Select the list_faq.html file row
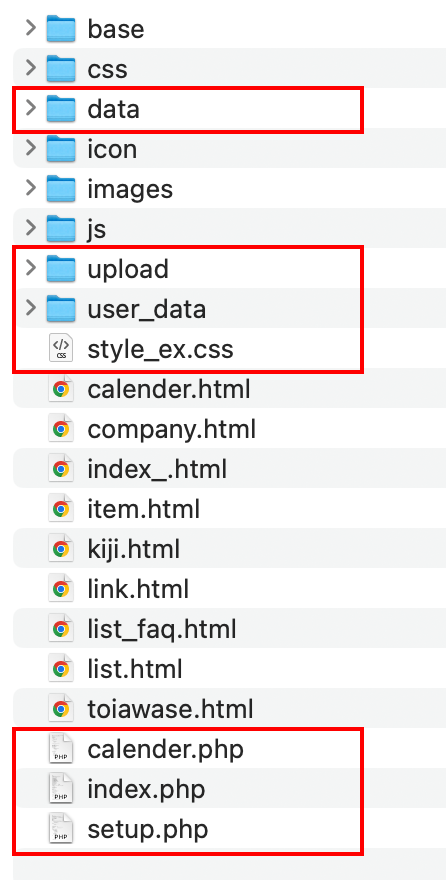This screenshot has width=446, height=880. pos(229,629)
